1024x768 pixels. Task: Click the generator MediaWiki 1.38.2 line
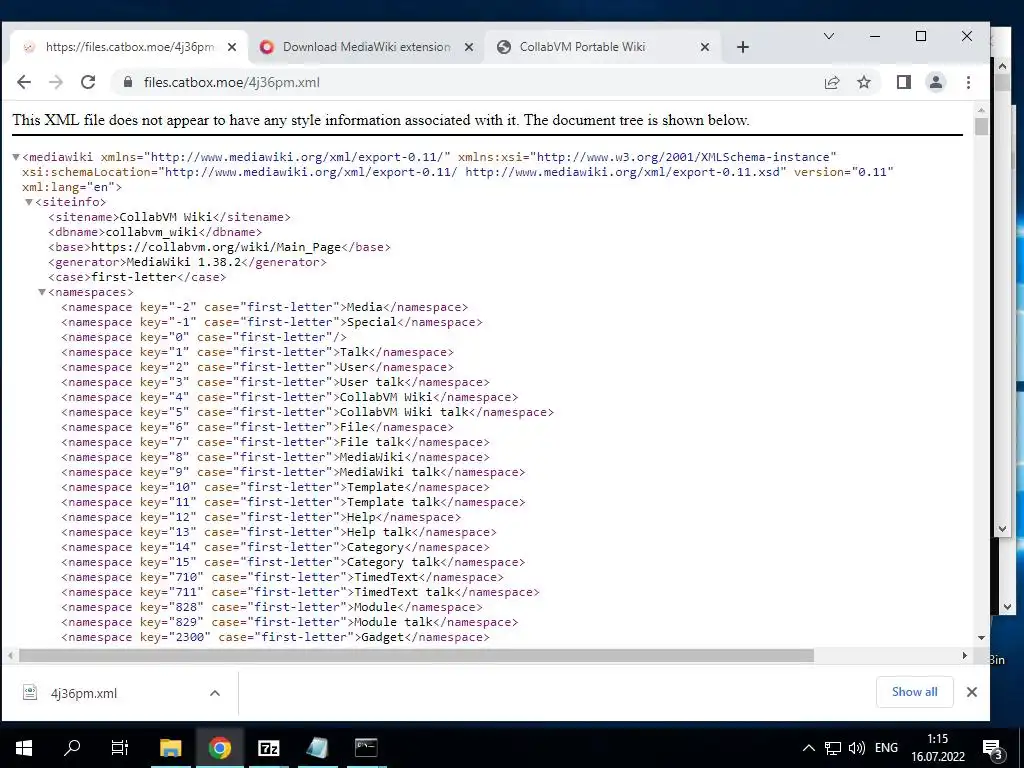click(187, 262)
